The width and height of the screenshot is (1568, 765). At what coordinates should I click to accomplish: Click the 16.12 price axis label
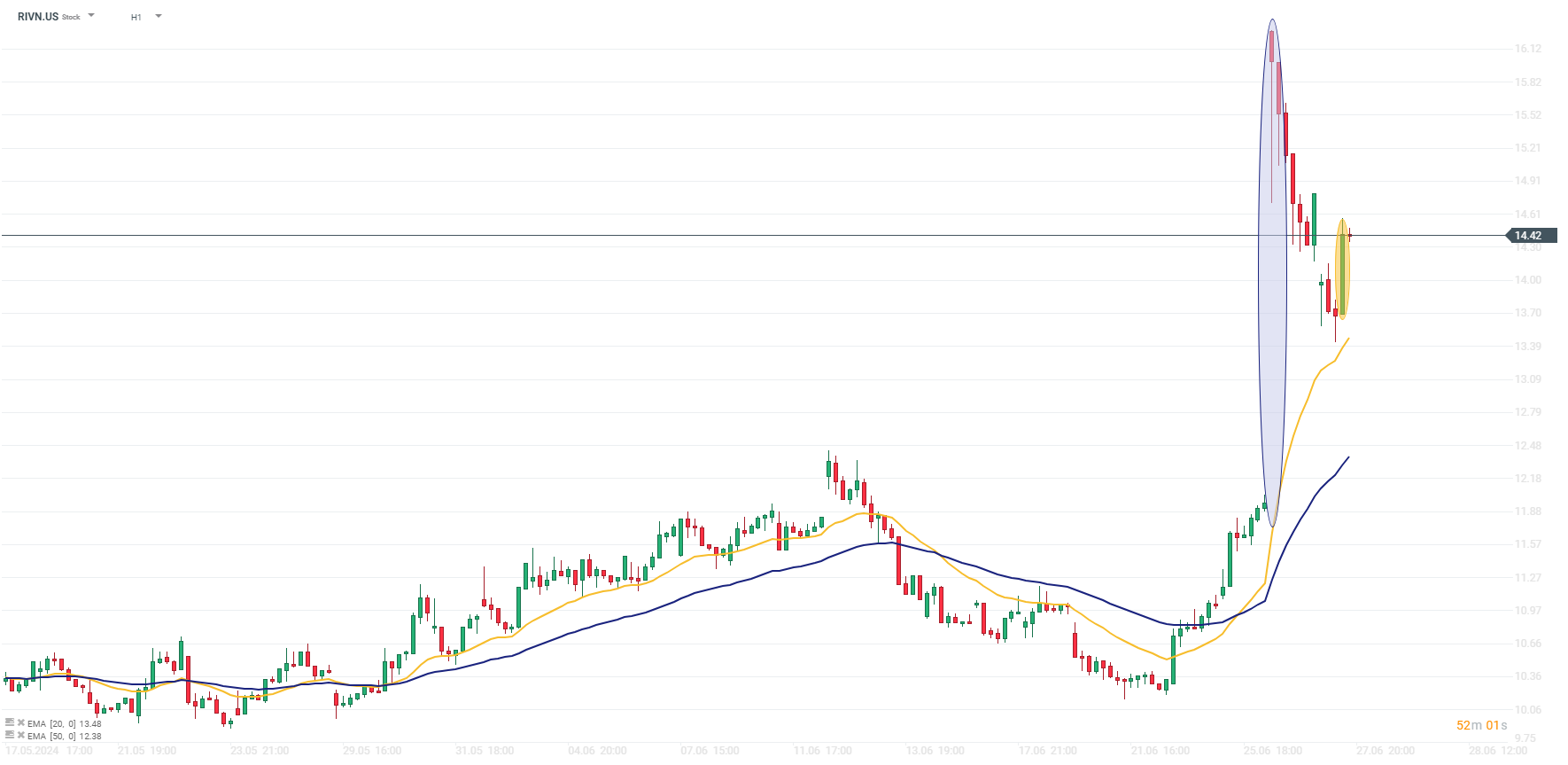pos(1527,49)
